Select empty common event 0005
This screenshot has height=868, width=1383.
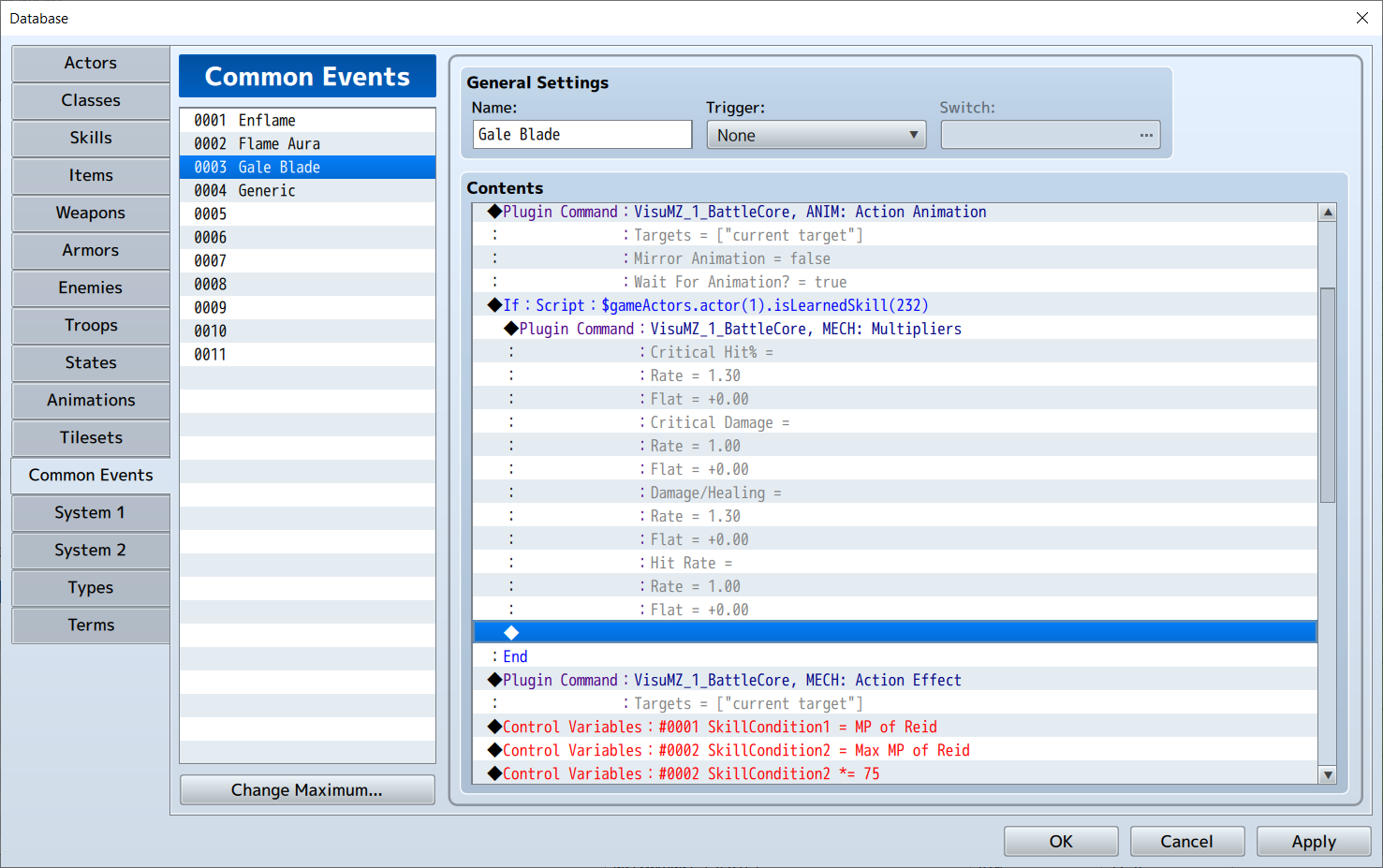(307, 214)
